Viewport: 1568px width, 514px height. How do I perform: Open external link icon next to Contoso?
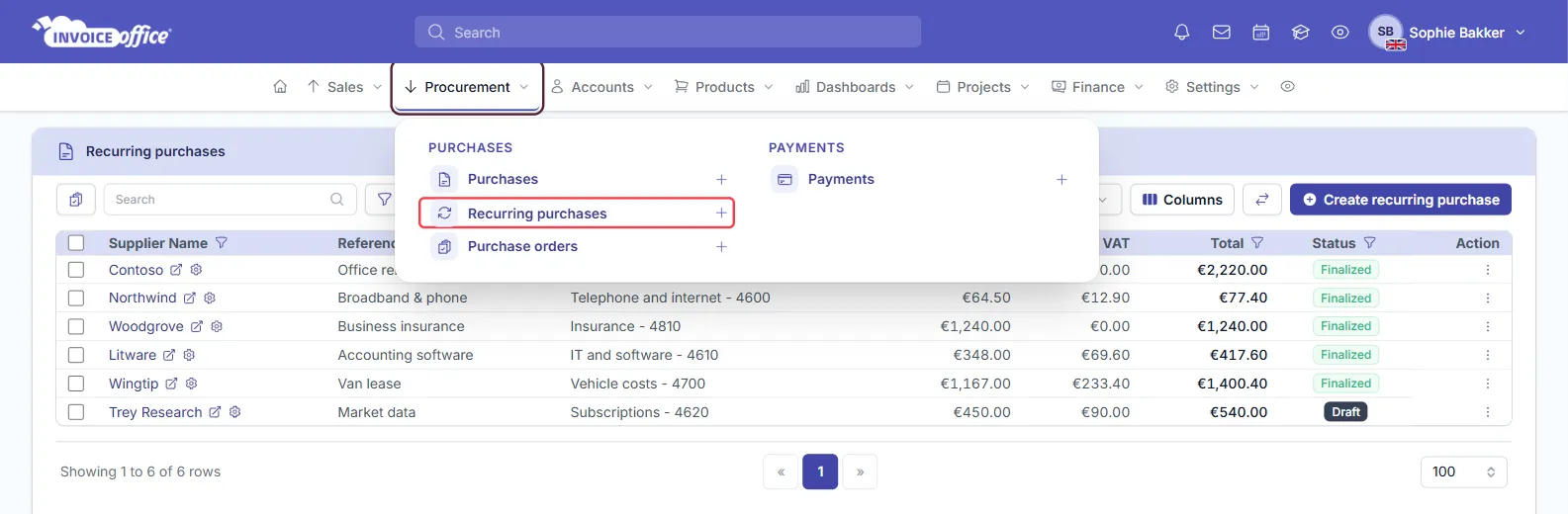176,270
